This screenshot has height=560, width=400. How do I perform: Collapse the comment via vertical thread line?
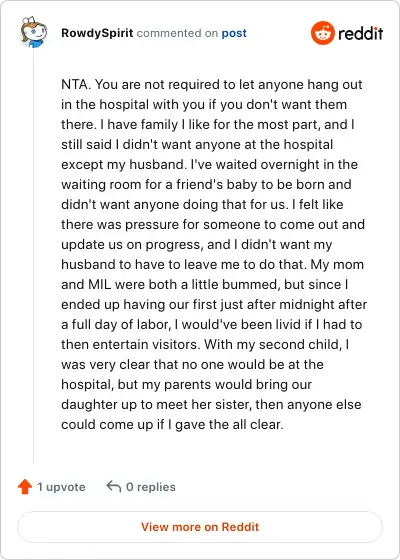click(x=34, y=255)
